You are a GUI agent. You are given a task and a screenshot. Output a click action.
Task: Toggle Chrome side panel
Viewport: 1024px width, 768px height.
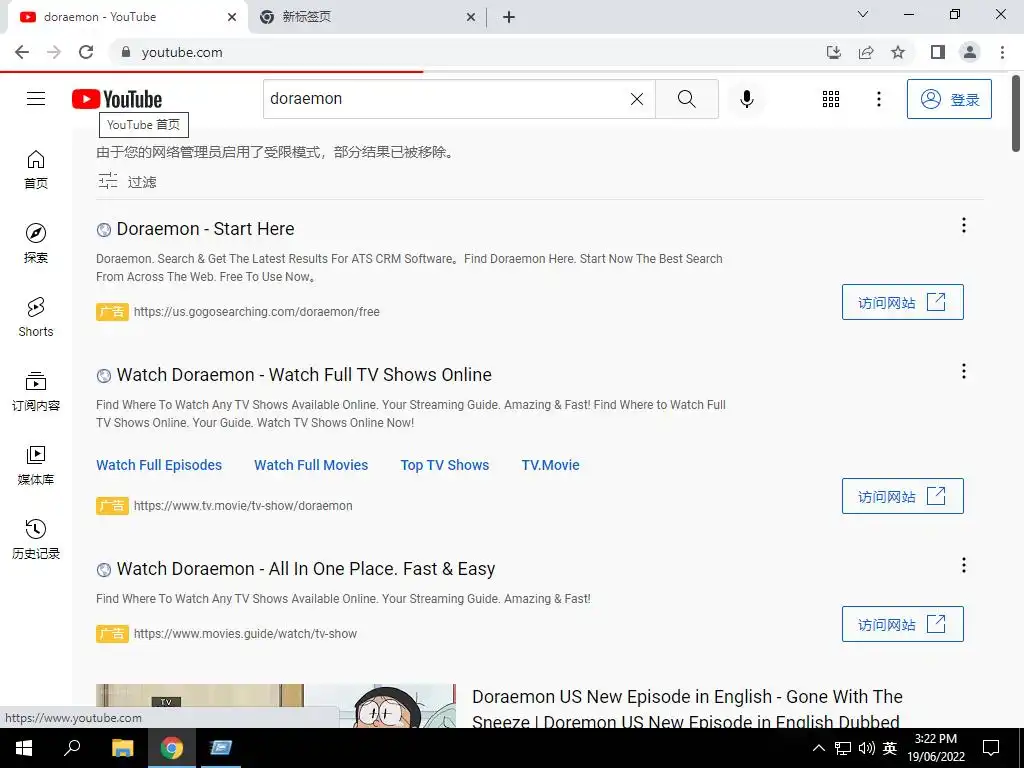click(938, 52)
